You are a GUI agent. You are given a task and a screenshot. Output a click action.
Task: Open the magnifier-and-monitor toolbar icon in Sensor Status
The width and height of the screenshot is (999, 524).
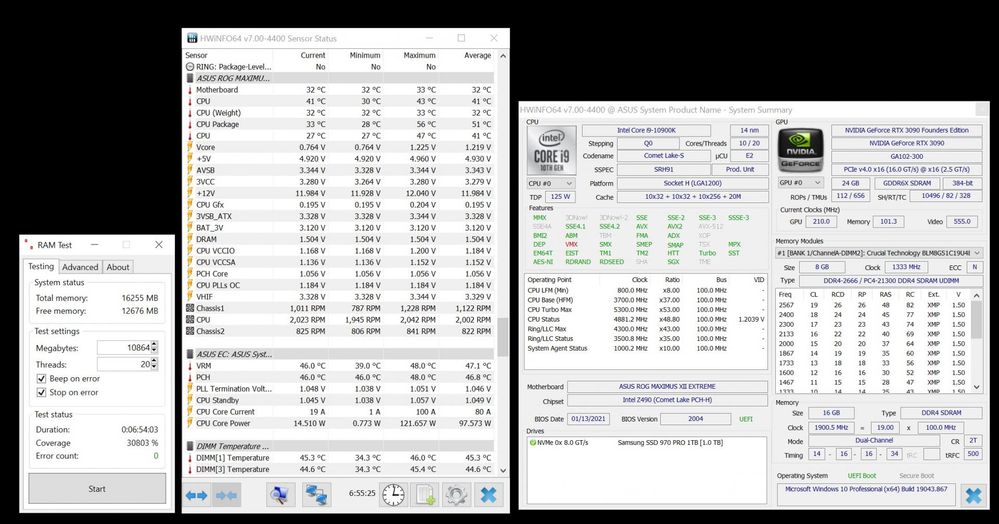(280, 495)
